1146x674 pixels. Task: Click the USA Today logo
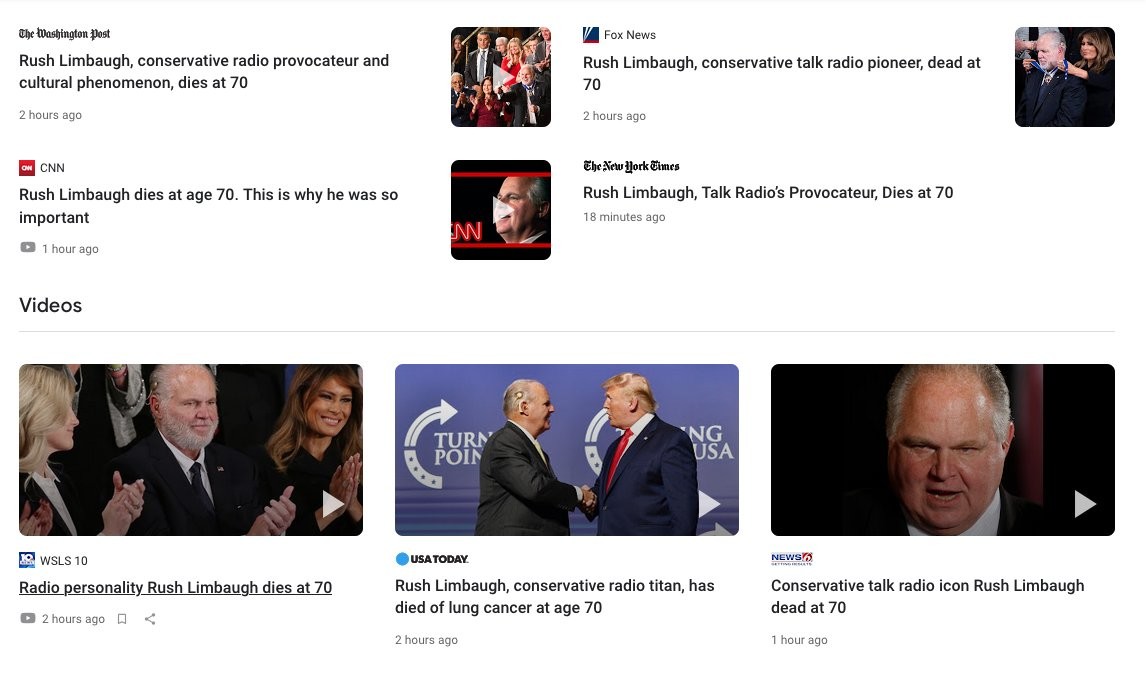click(x=432, y=559)
